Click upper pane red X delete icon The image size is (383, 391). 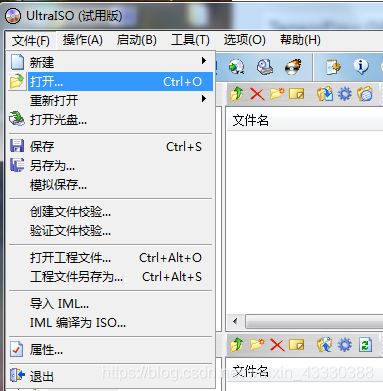pos(257,94)
